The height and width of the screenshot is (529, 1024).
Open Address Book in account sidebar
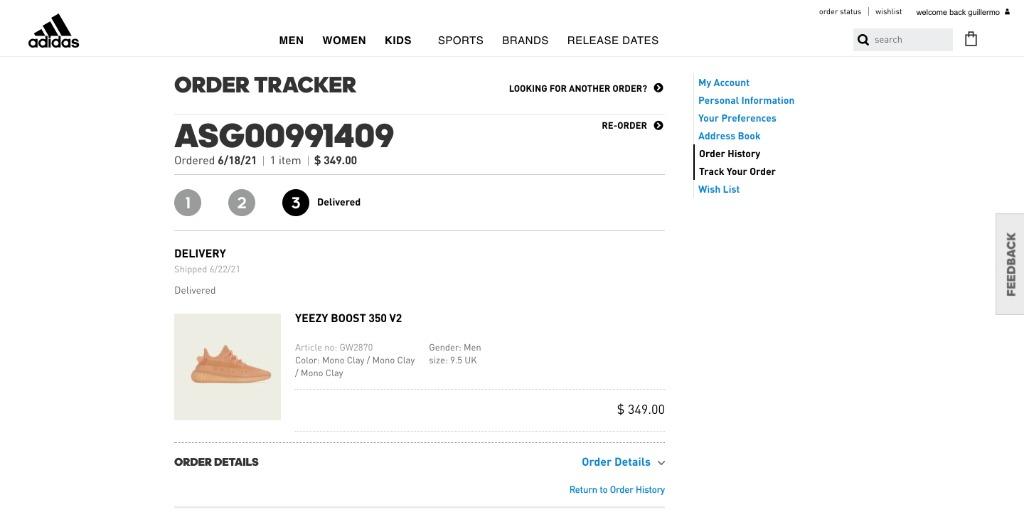tap(729, 136)
